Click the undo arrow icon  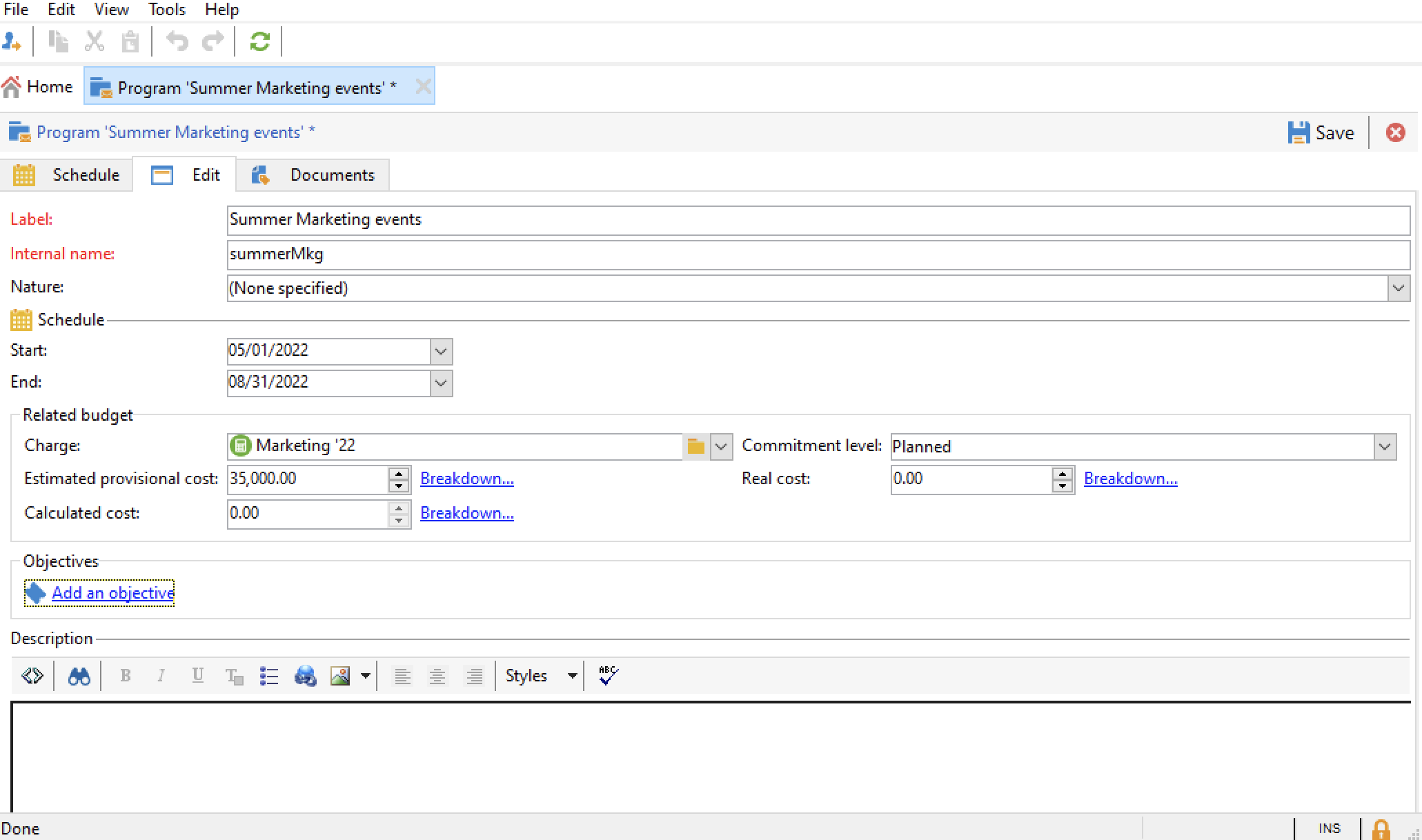point(177,42)
